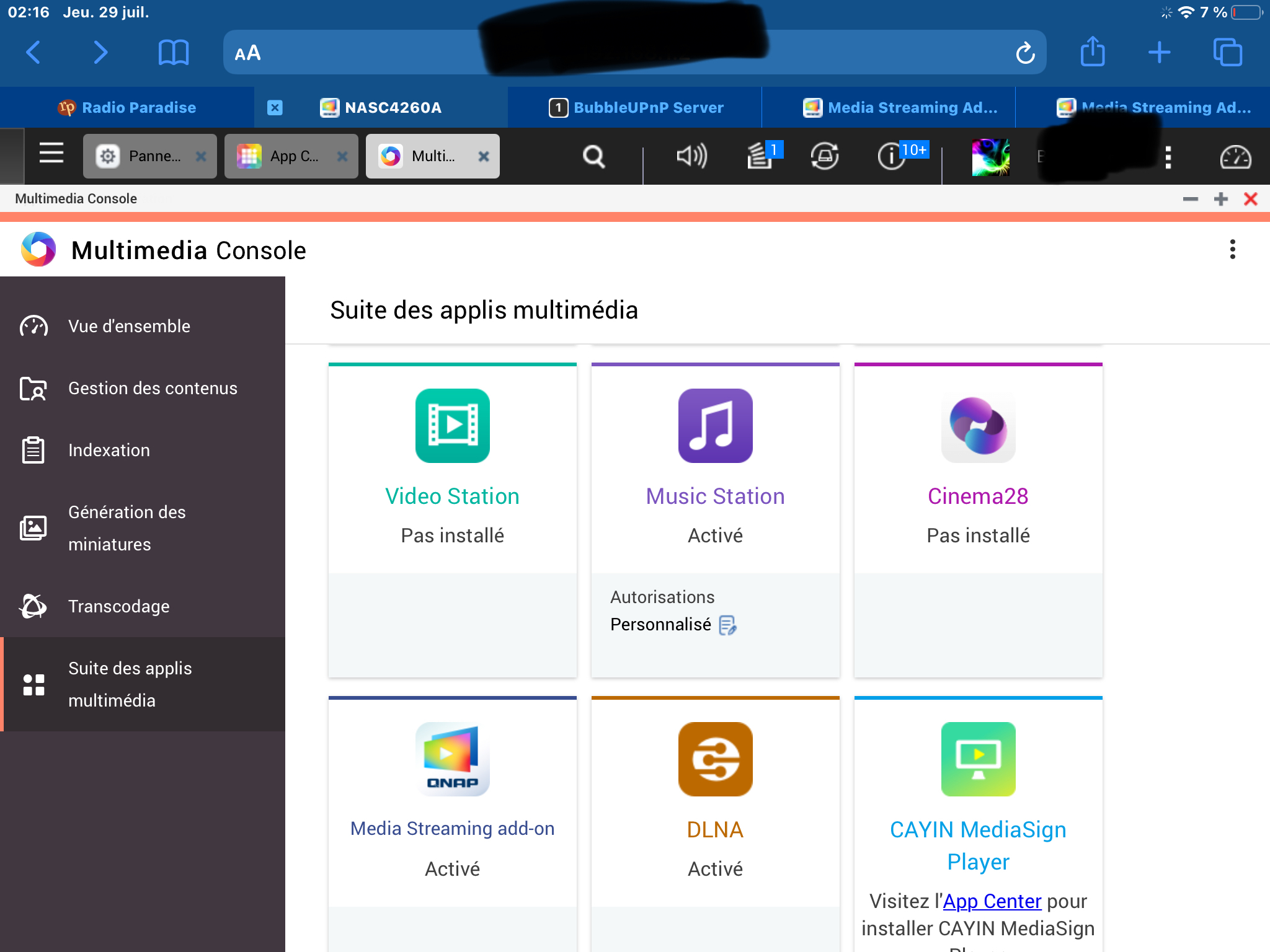Click the Music Station app icon
Screen dimensions: 1270x952
coord(715,426)
